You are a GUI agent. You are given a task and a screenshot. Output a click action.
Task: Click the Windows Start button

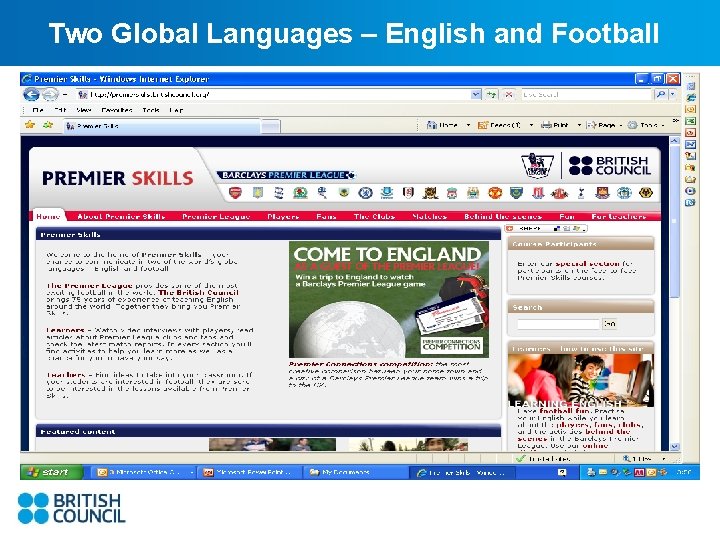[x=52, y=472]
